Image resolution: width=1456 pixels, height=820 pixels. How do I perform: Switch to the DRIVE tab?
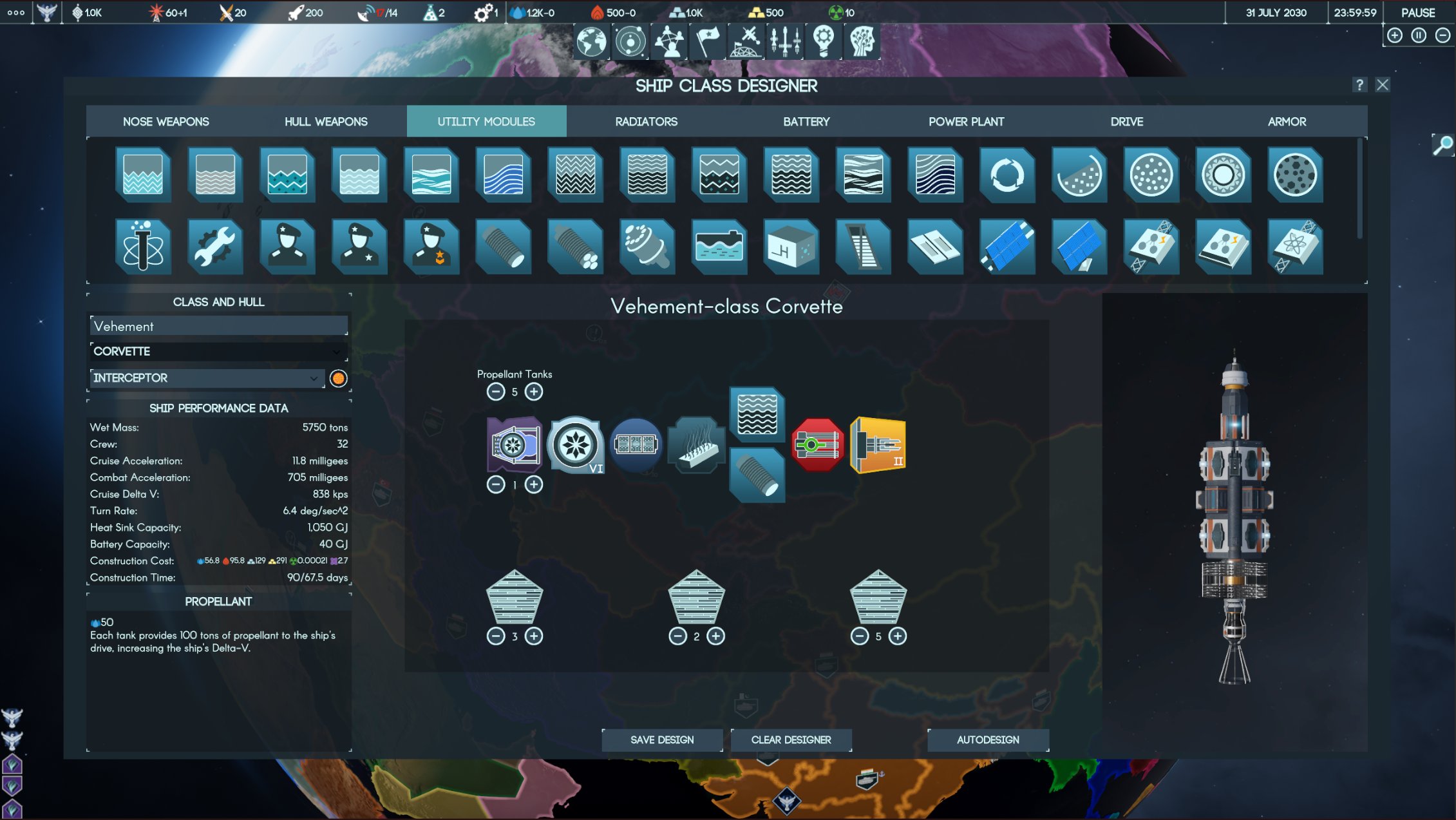(x=1127, y=121)
